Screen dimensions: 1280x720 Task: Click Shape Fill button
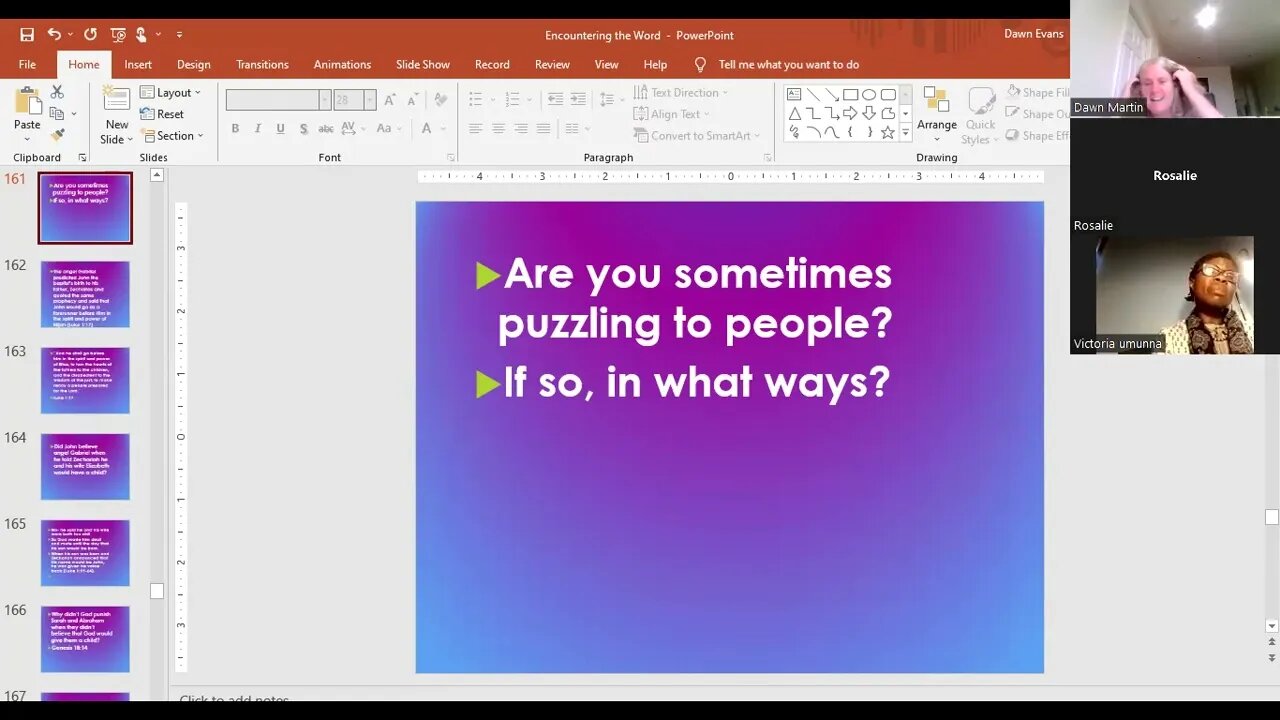click(x=1038, y=92)
